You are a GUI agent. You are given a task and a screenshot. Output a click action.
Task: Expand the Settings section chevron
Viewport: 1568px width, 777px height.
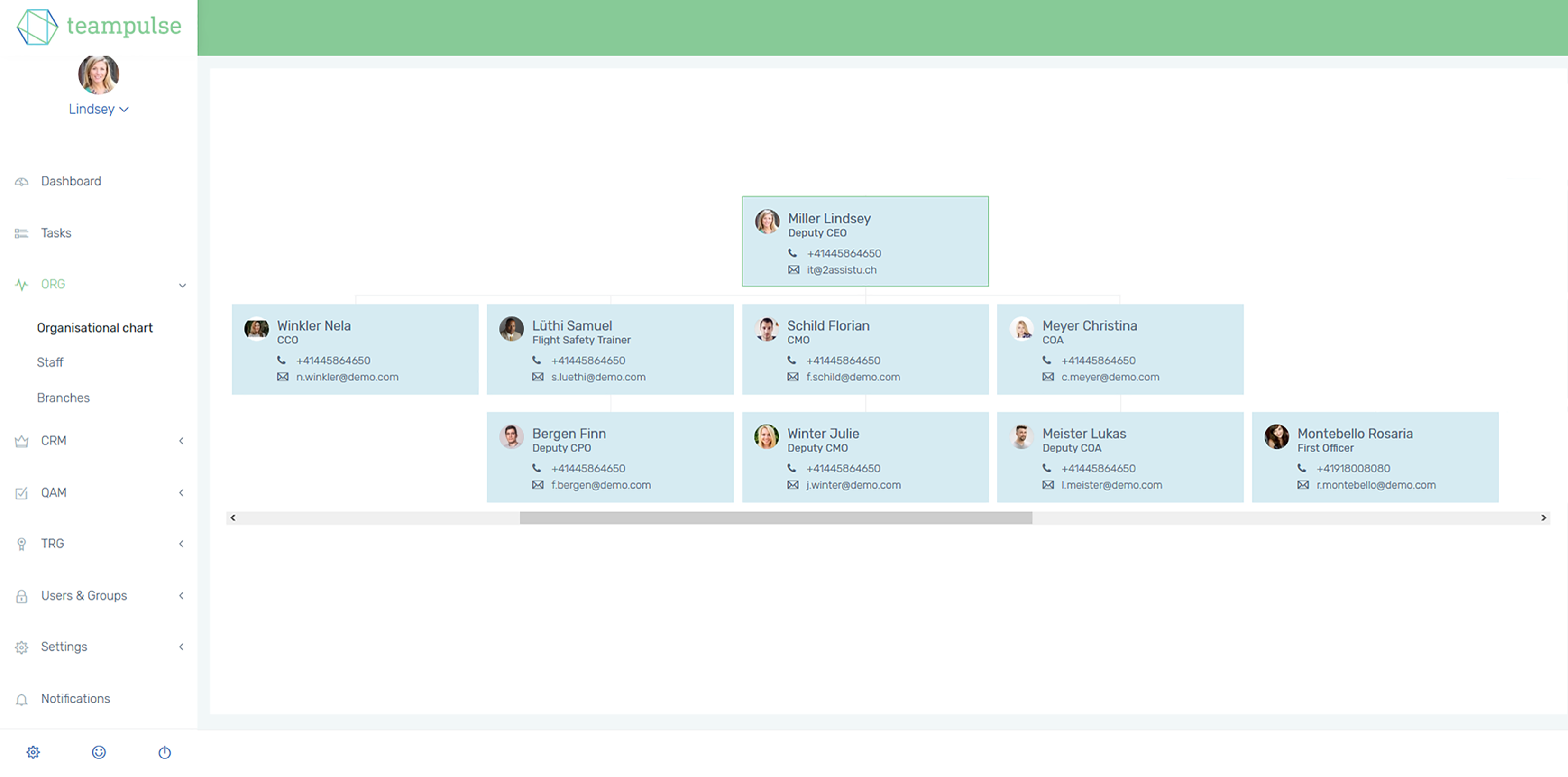pyautogui.click(x=182, y=647)
